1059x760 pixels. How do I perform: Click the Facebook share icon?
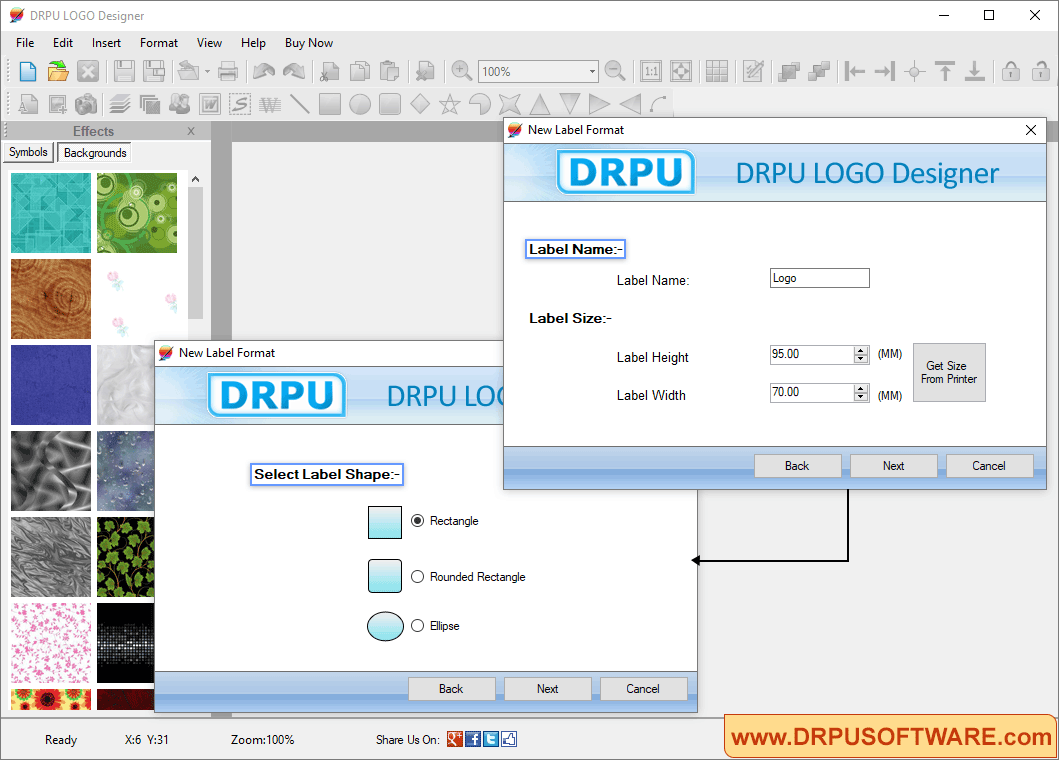(473, 739)
